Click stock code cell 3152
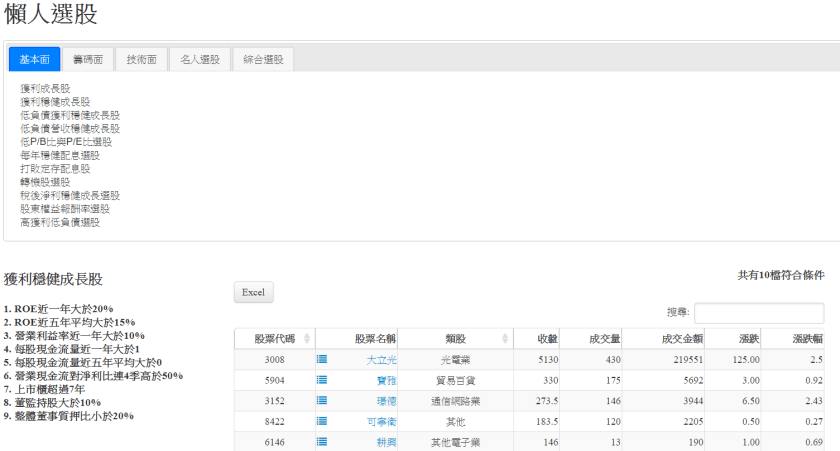Screen dimensions: 840x451 (274, 401)
